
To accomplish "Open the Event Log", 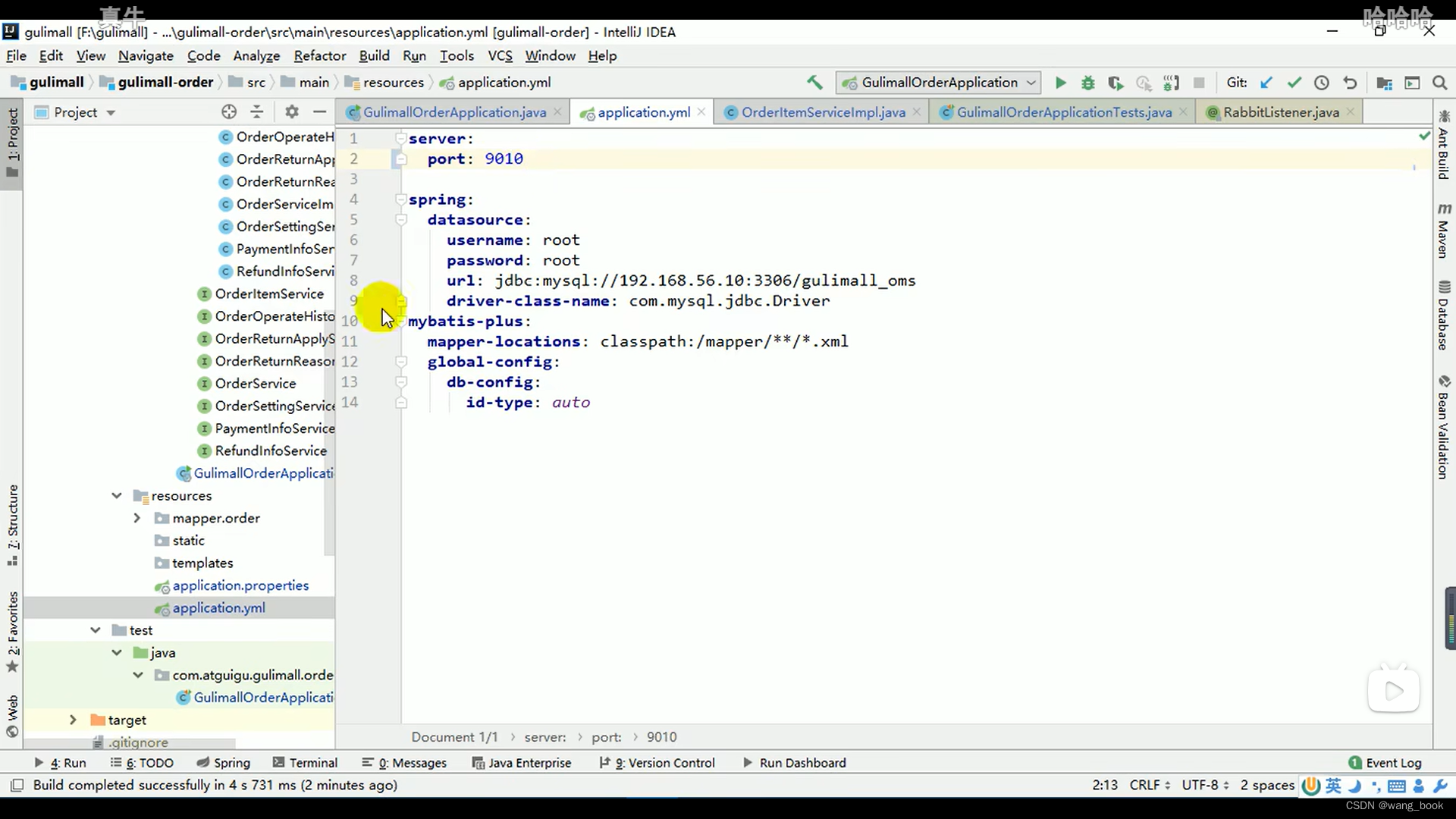I will [x=1385, y=763].
